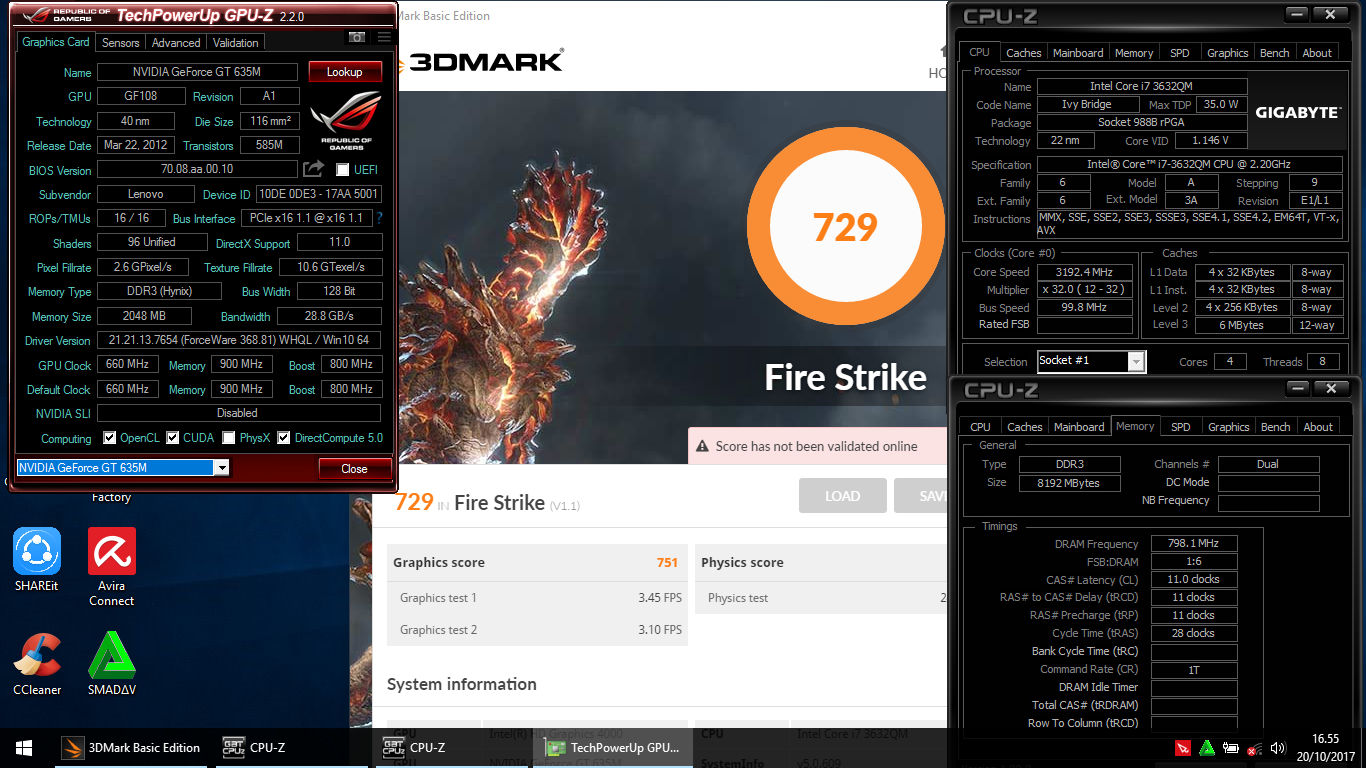1366x768 pixels.
Task: Click Score has not been validated online notice
Action: 816,446
